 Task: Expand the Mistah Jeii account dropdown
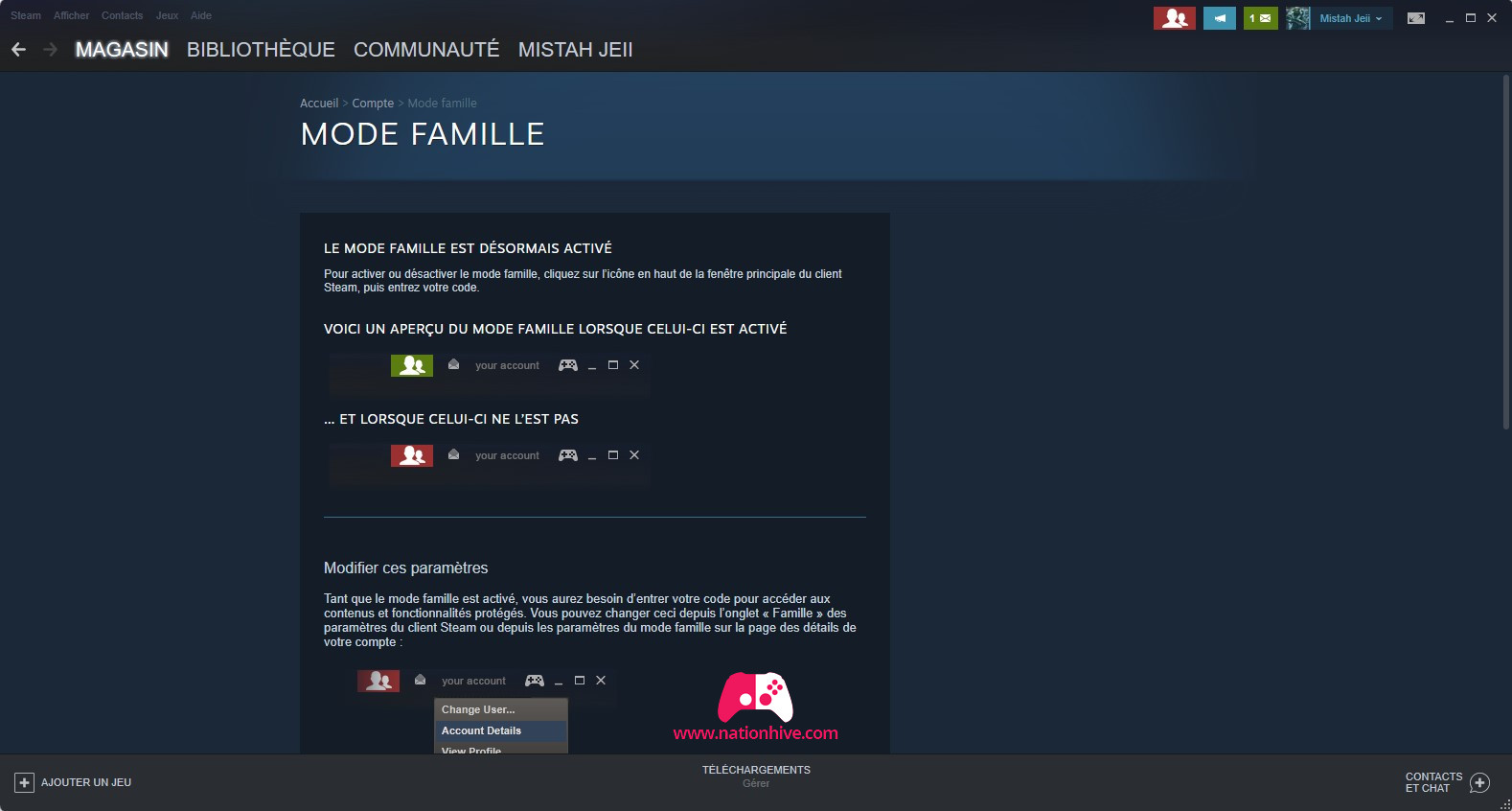tap(1351, 18)
